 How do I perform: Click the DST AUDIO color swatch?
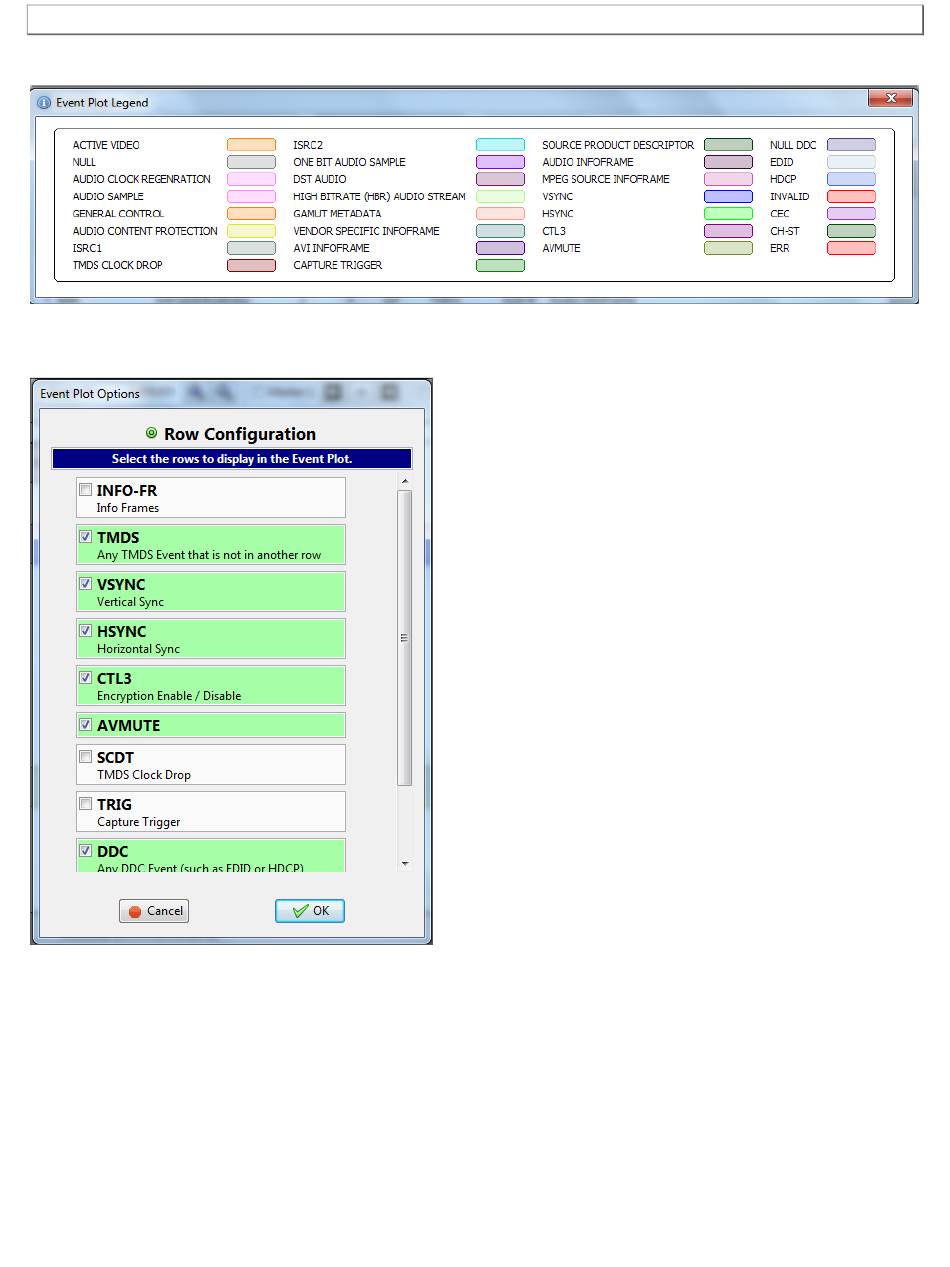pyautogui.click(x=500, y=179)
